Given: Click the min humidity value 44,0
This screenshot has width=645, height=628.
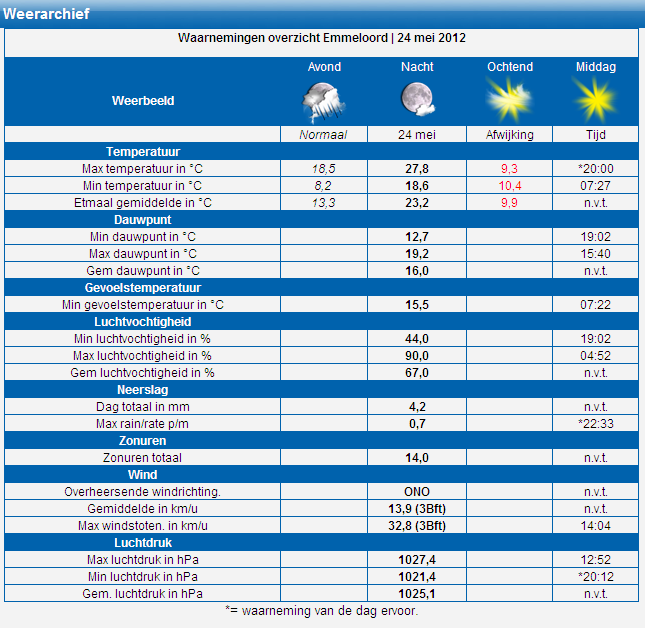Looking at the screenshot, I should click(417, 339).
